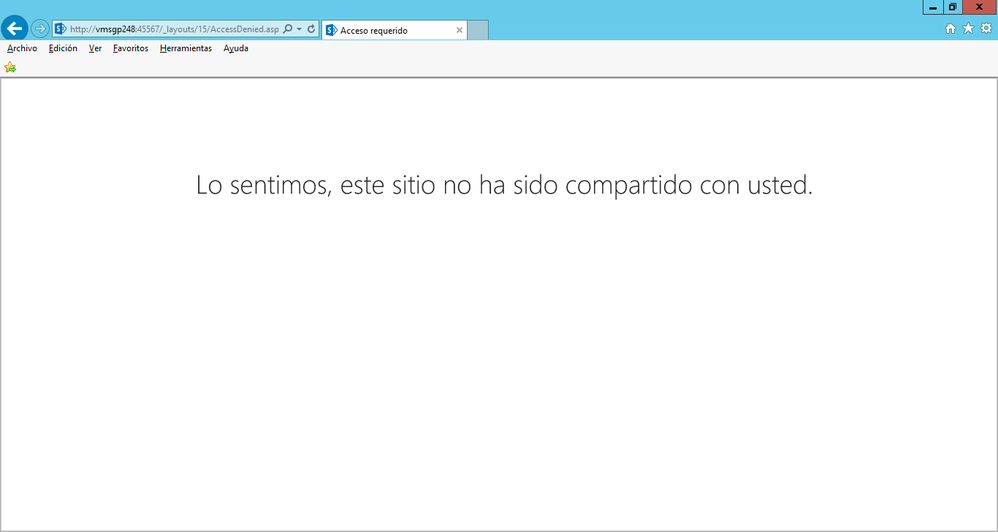Close the Acceso requerido tab

[x=460, y=30]
